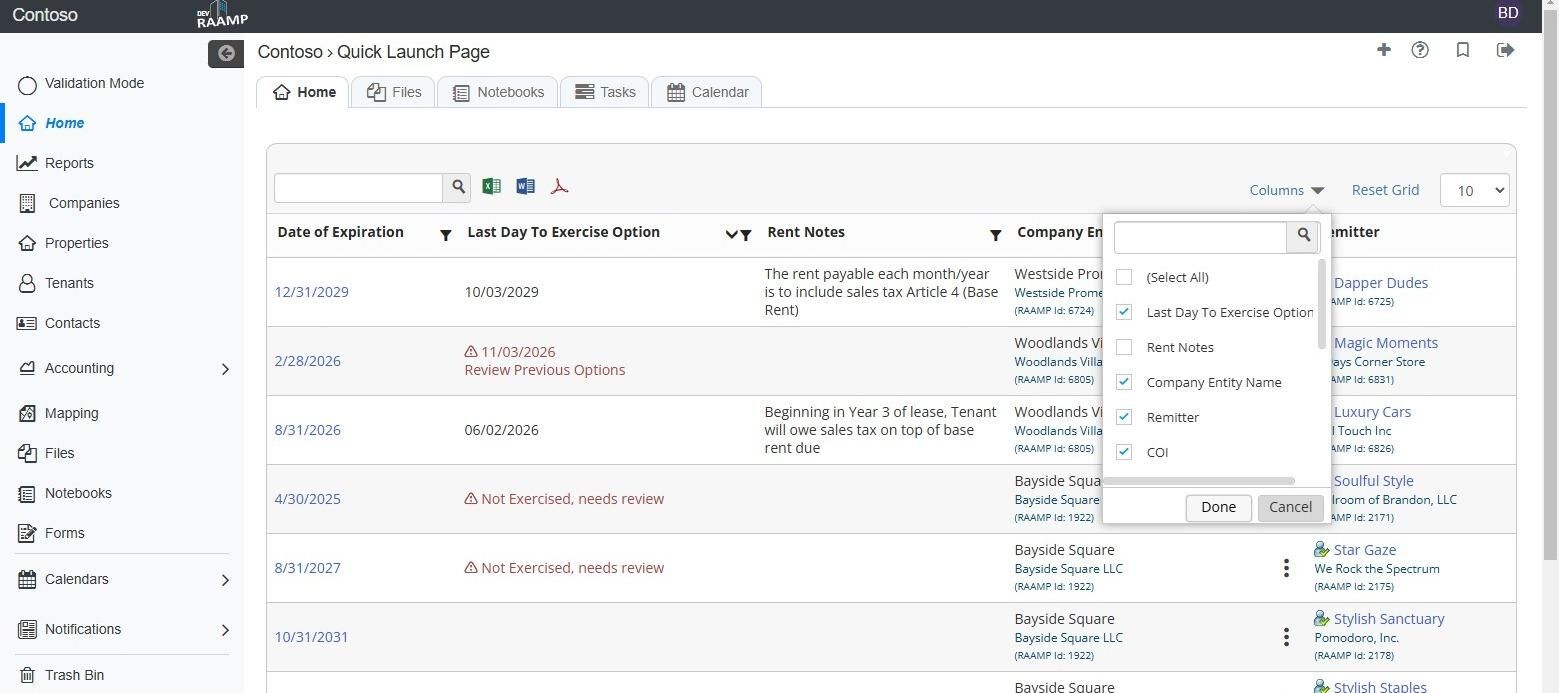Switch to the Home tab
The height and width of the screenshot is (693, 1559).
[x=303, y=92]
